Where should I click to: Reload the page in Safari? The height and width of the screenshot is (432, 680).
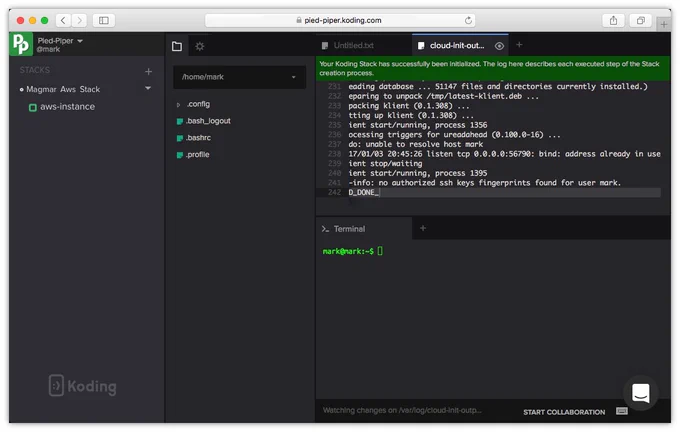[468, 20]
